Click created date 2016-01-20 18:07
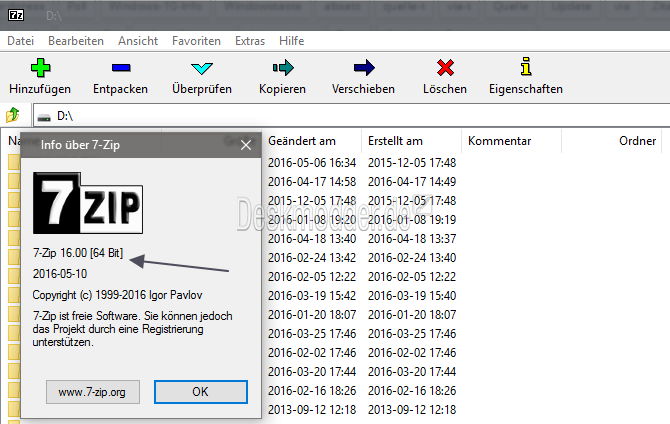670x424 pixels. [x=412, y=315]
